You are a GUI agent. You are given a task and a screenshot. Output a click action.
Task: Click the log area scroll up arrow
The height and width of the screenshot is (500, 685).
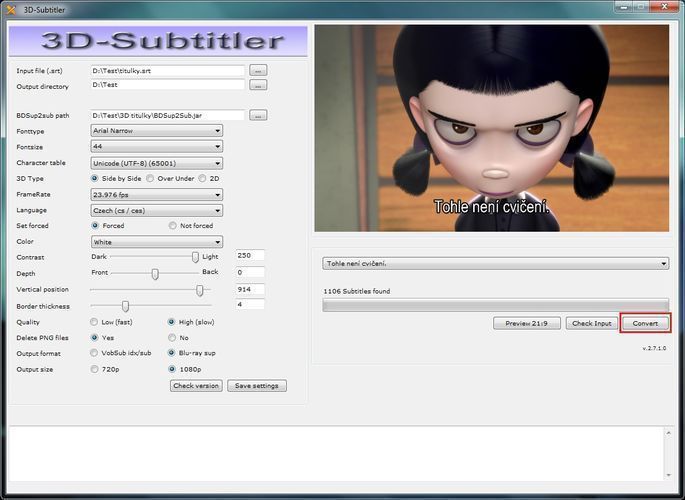(x=668, y=433)
